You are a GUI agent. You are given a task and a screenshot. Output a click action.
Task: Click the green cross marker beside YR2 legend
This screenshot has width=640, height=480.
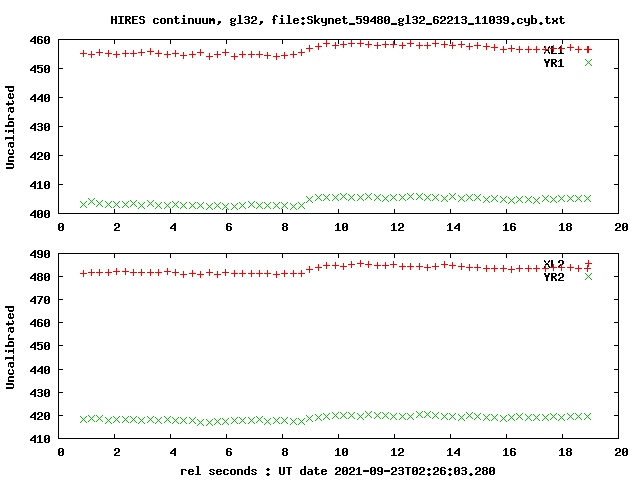[588, 277]
